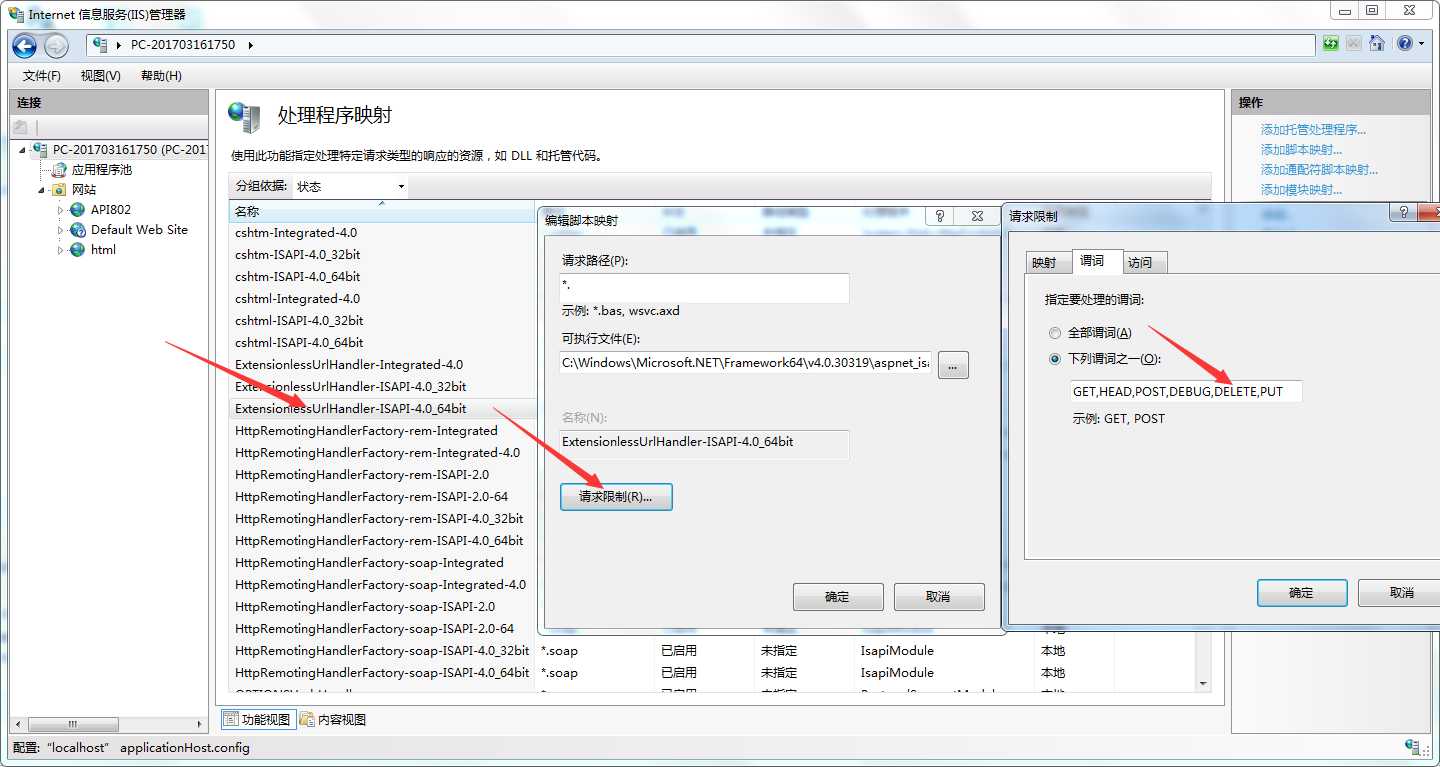Image resolution: width=1440 pixels, height=767 pixels.
Task: Click the home icon in toolbar
Action: coord(1377,44)
